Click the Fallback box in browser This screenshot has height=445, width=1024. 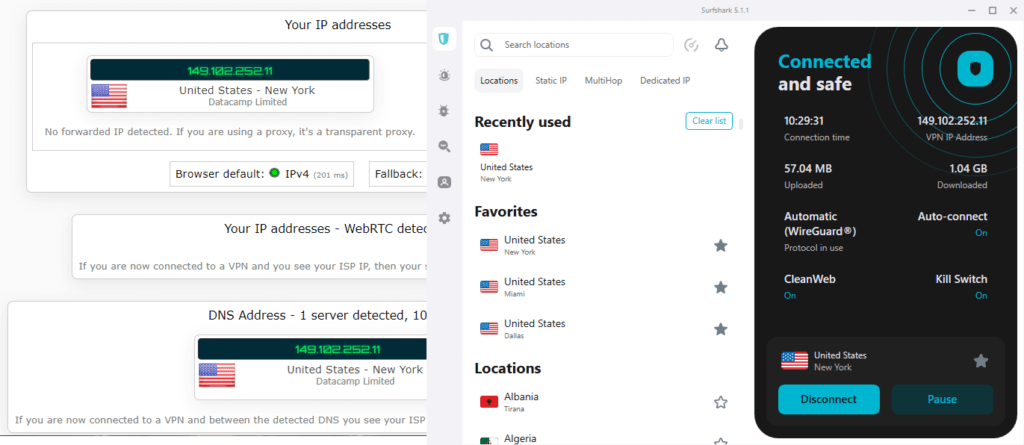[x=398, y=174]
